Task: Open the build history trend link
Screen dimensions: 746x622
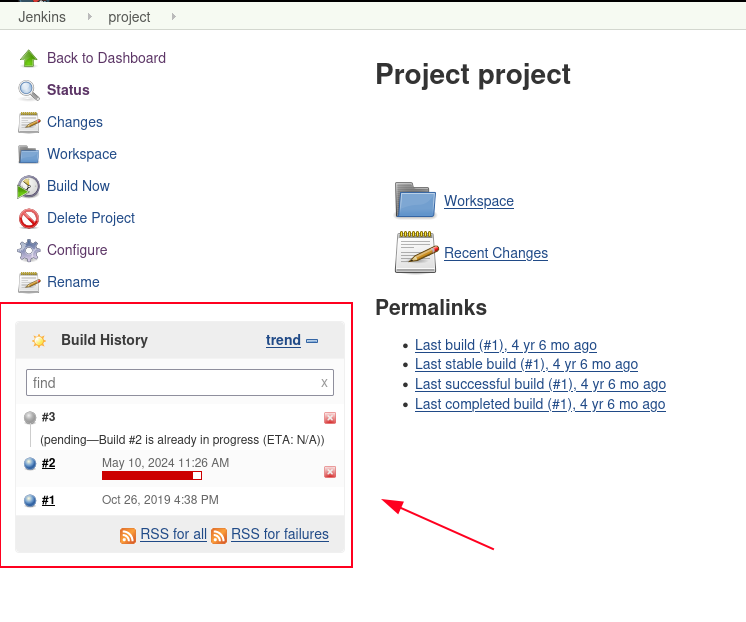Action: point(283,340)
